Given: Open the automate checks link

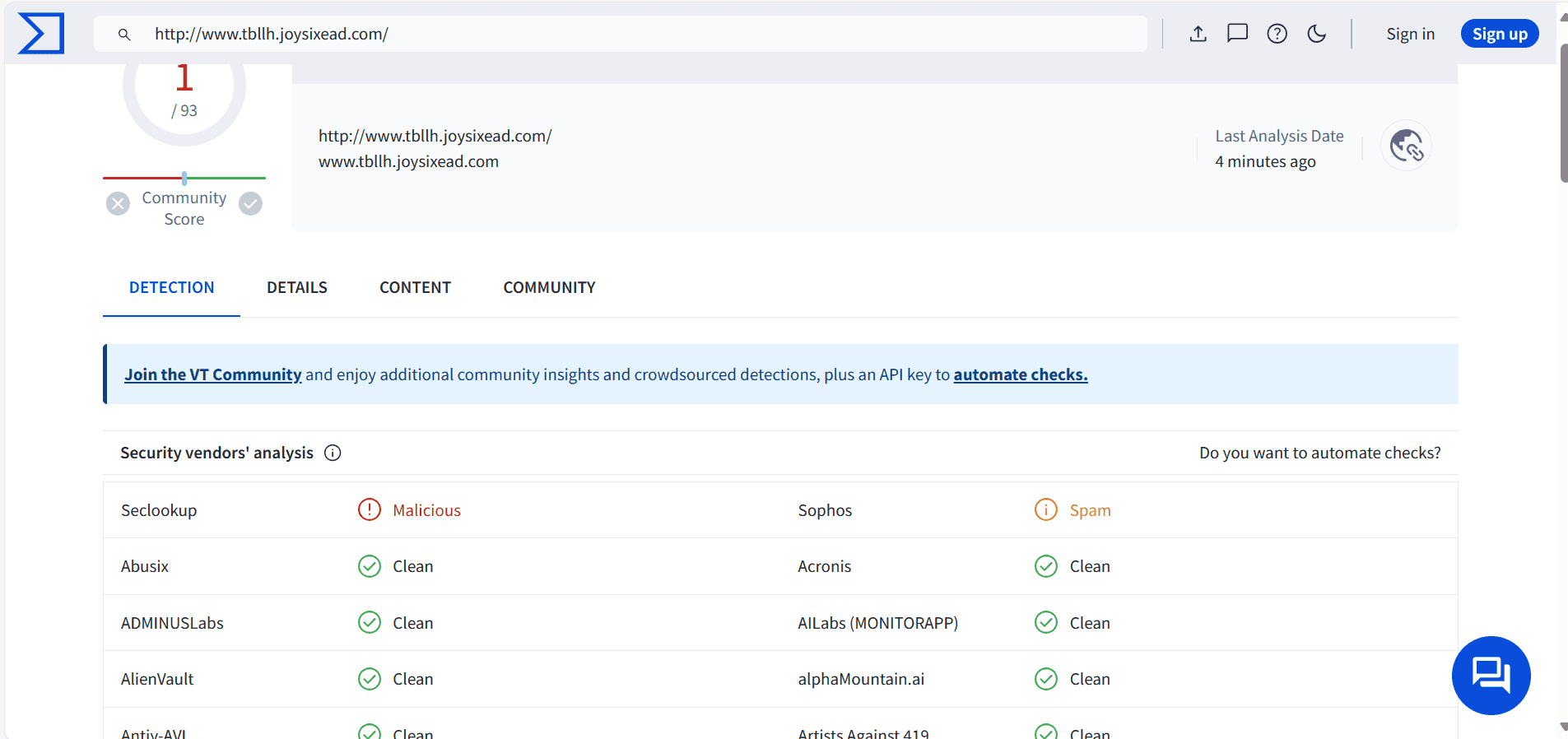Looking at the screenshot, I should [x=1021, y=374].
